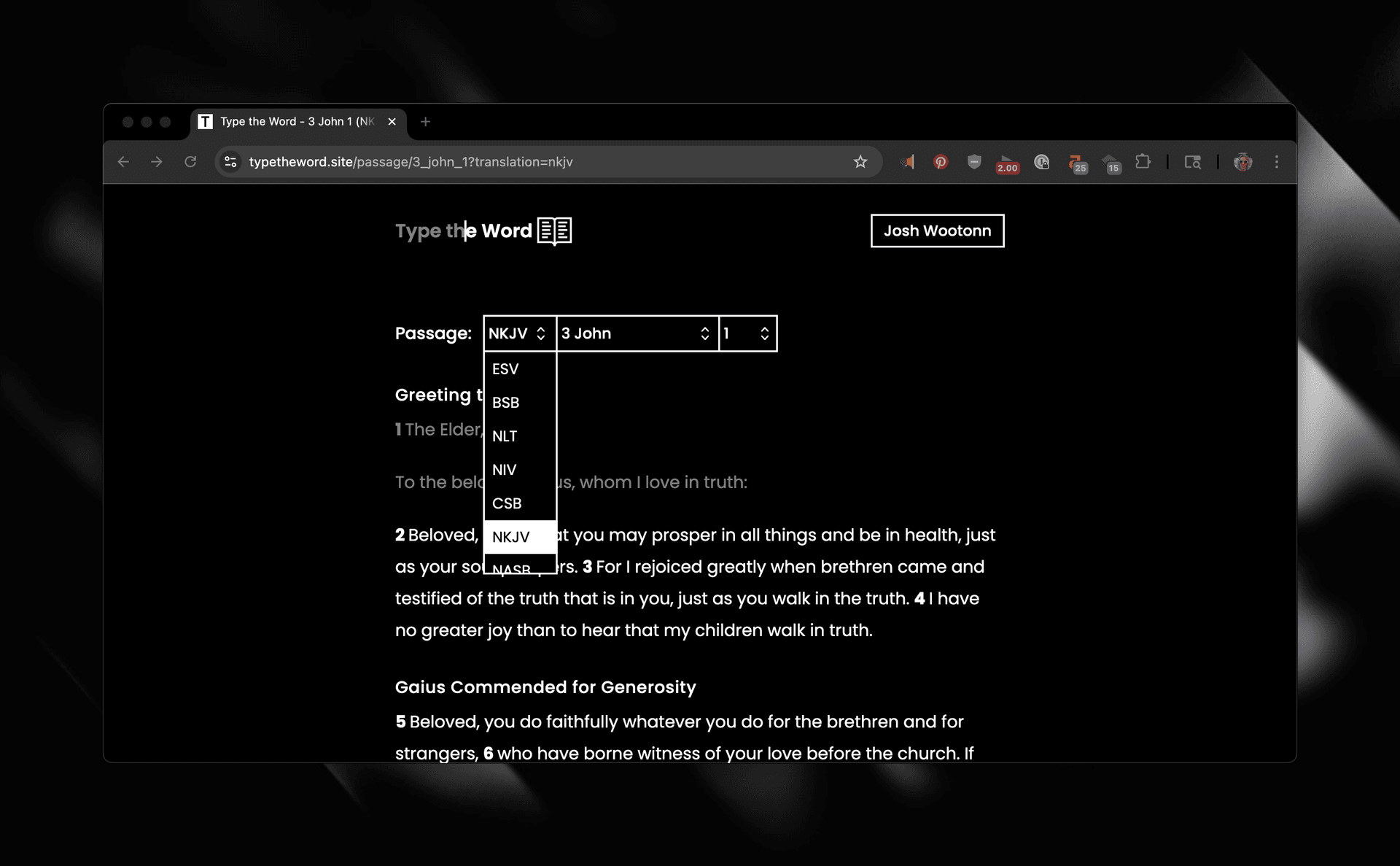
Task: Select BSB translation option
Action: coord(520,403)
